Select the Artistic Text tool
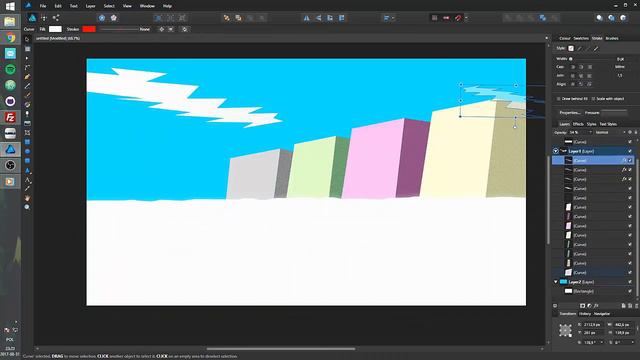The image size is (640, 360). coord(27,170)
